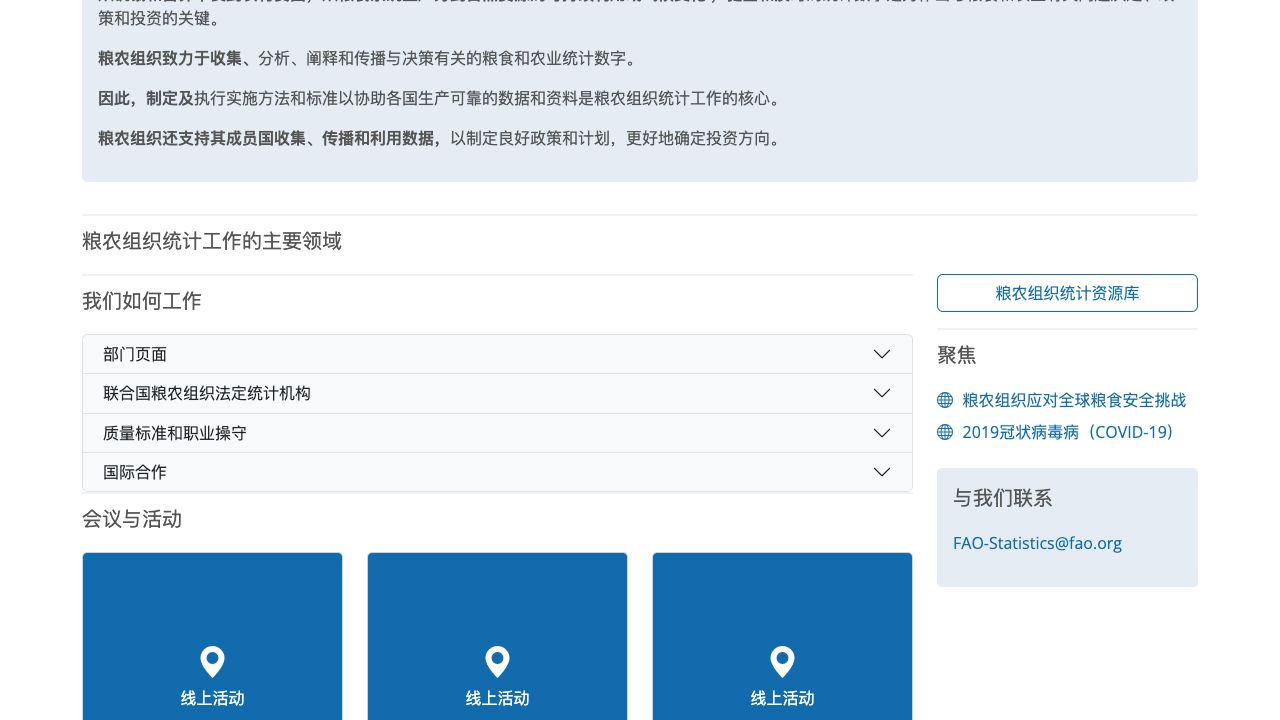Click globe icon beside 2019冠状病毒病

click(945, 432)
